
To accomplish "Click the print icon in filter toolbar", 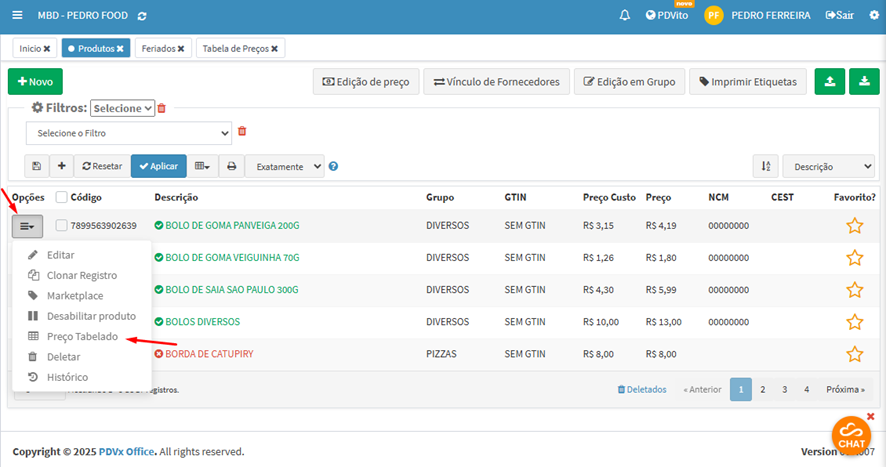I will click(x=231, y=166).
